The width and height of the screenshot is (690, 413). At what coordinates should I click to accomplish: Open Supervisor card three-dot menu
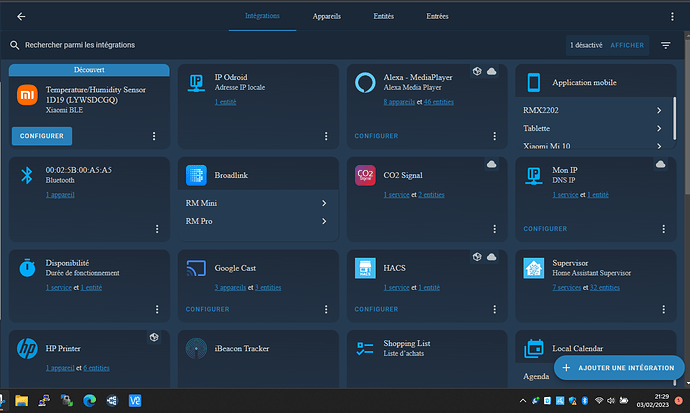[663, 309]
